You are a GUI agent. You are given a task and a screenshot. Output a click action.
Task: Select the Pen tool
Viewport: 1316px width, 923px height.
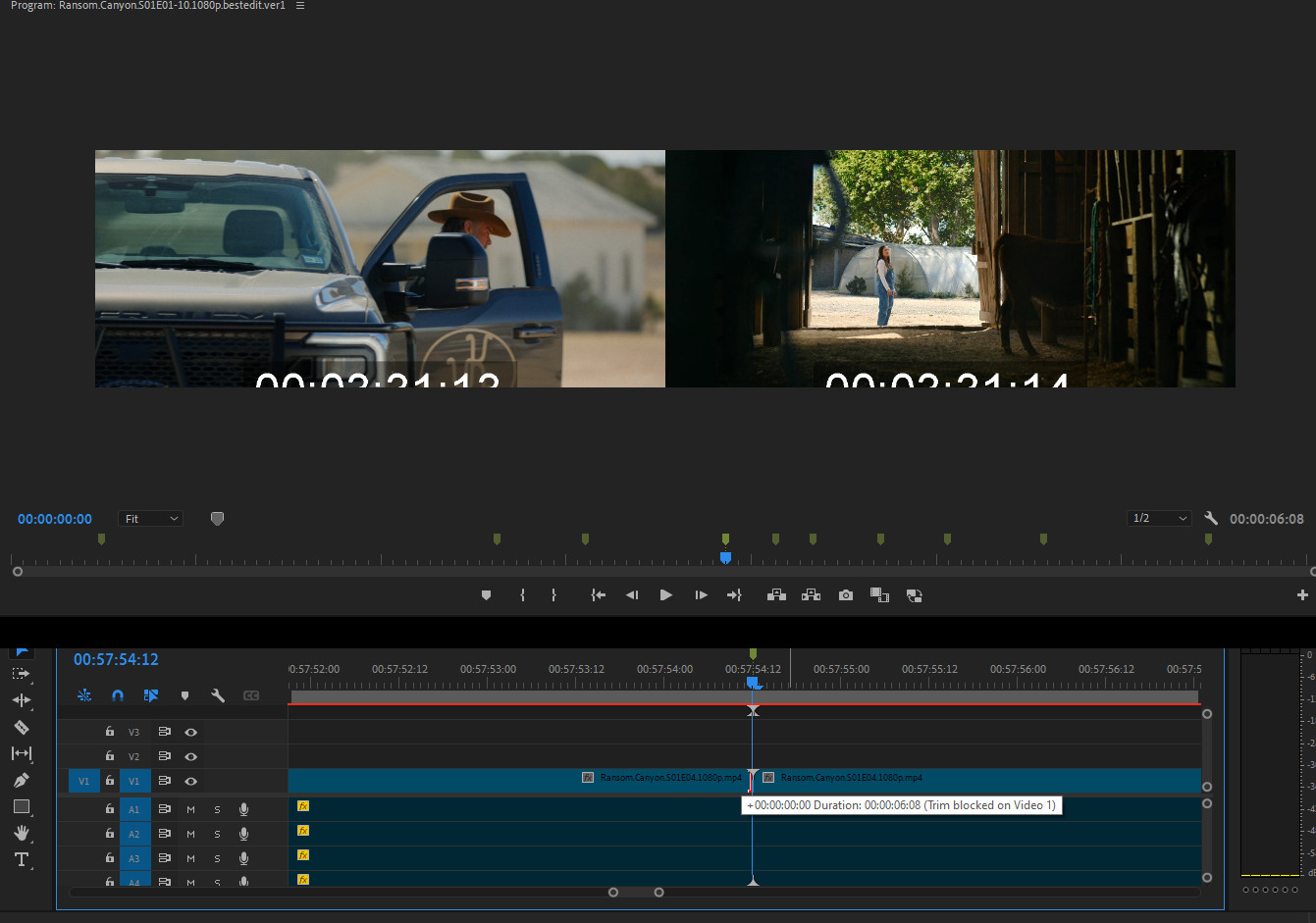click(x=21, y=781)
